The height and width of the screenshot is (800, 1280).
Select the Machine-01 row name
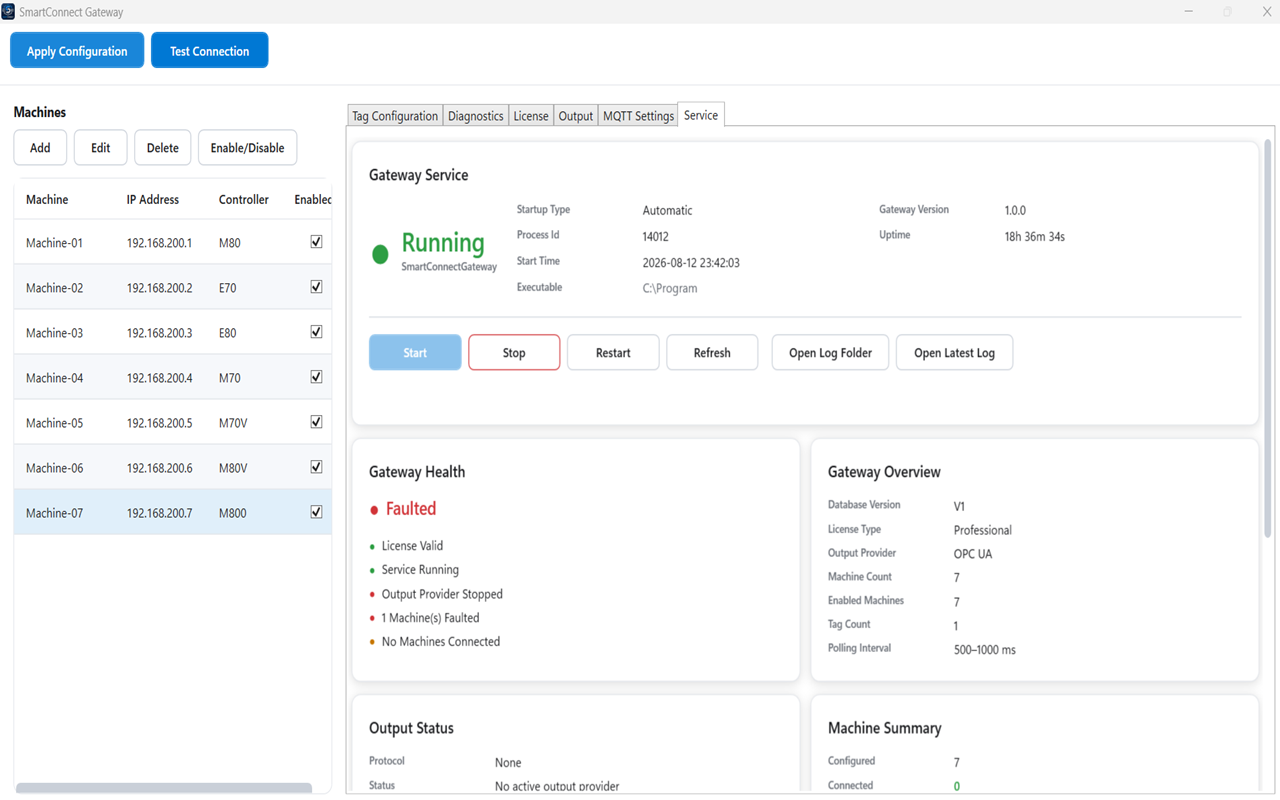(54, 243)
